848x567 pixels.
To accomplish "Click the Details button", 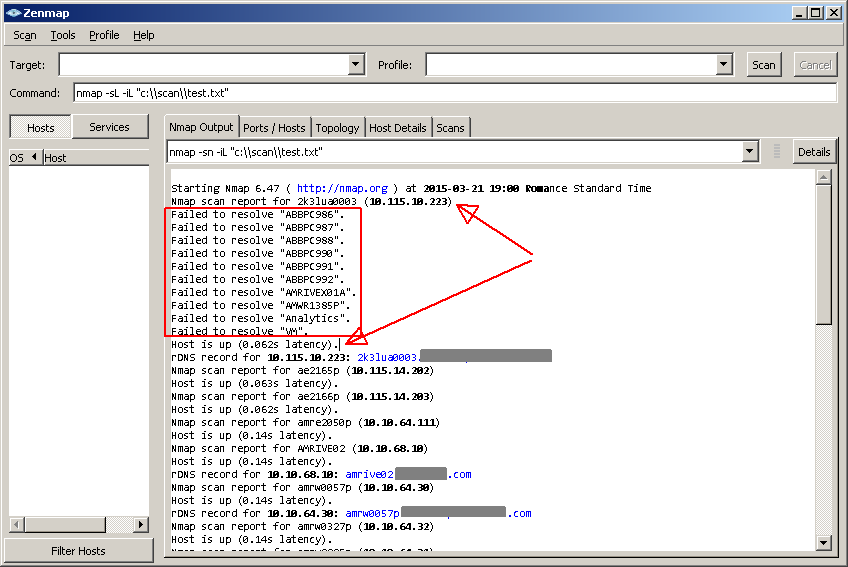I will click(814, 152).
